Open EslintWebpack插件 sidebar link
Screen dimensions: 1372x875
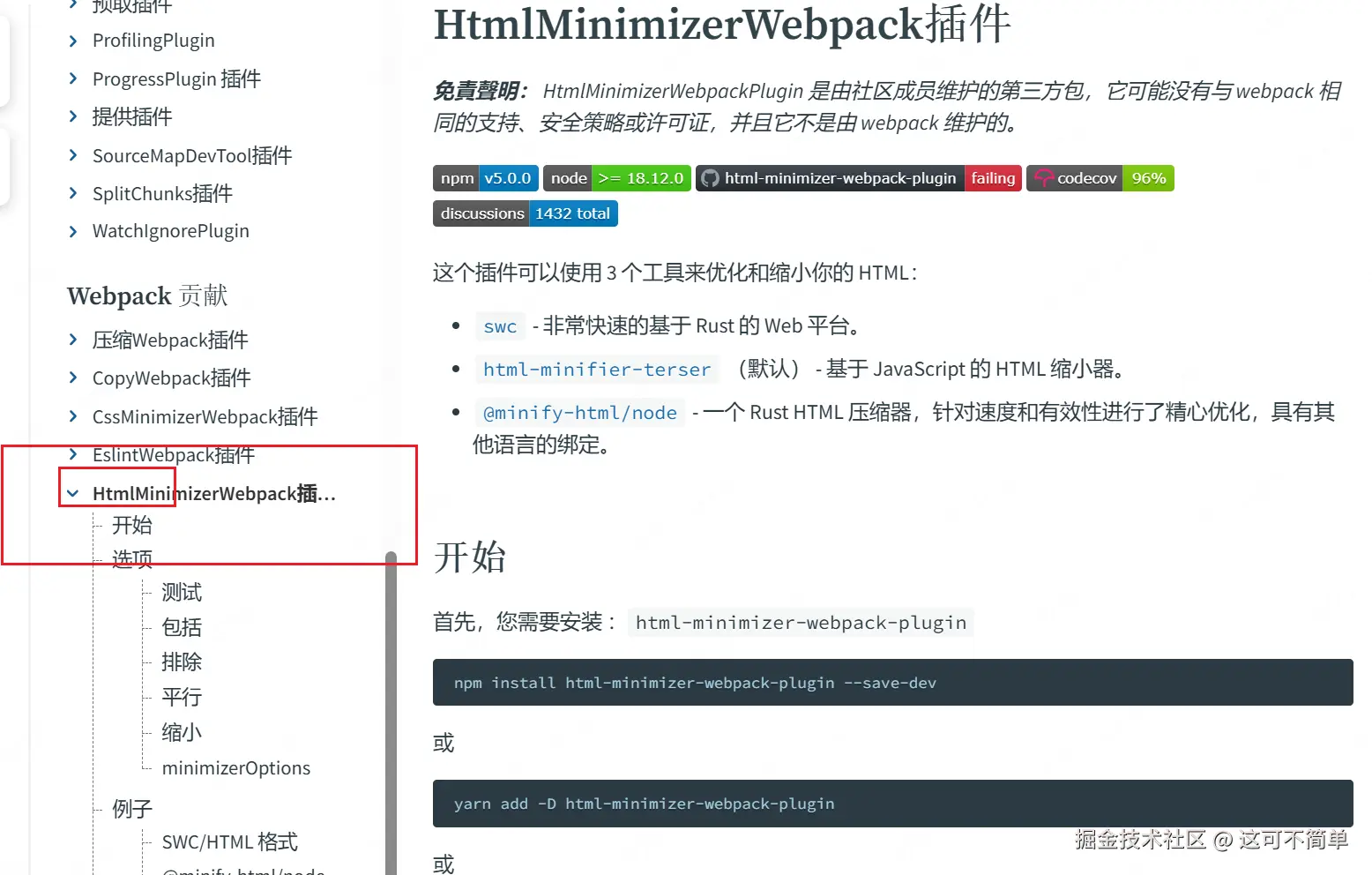pos(174,454)
